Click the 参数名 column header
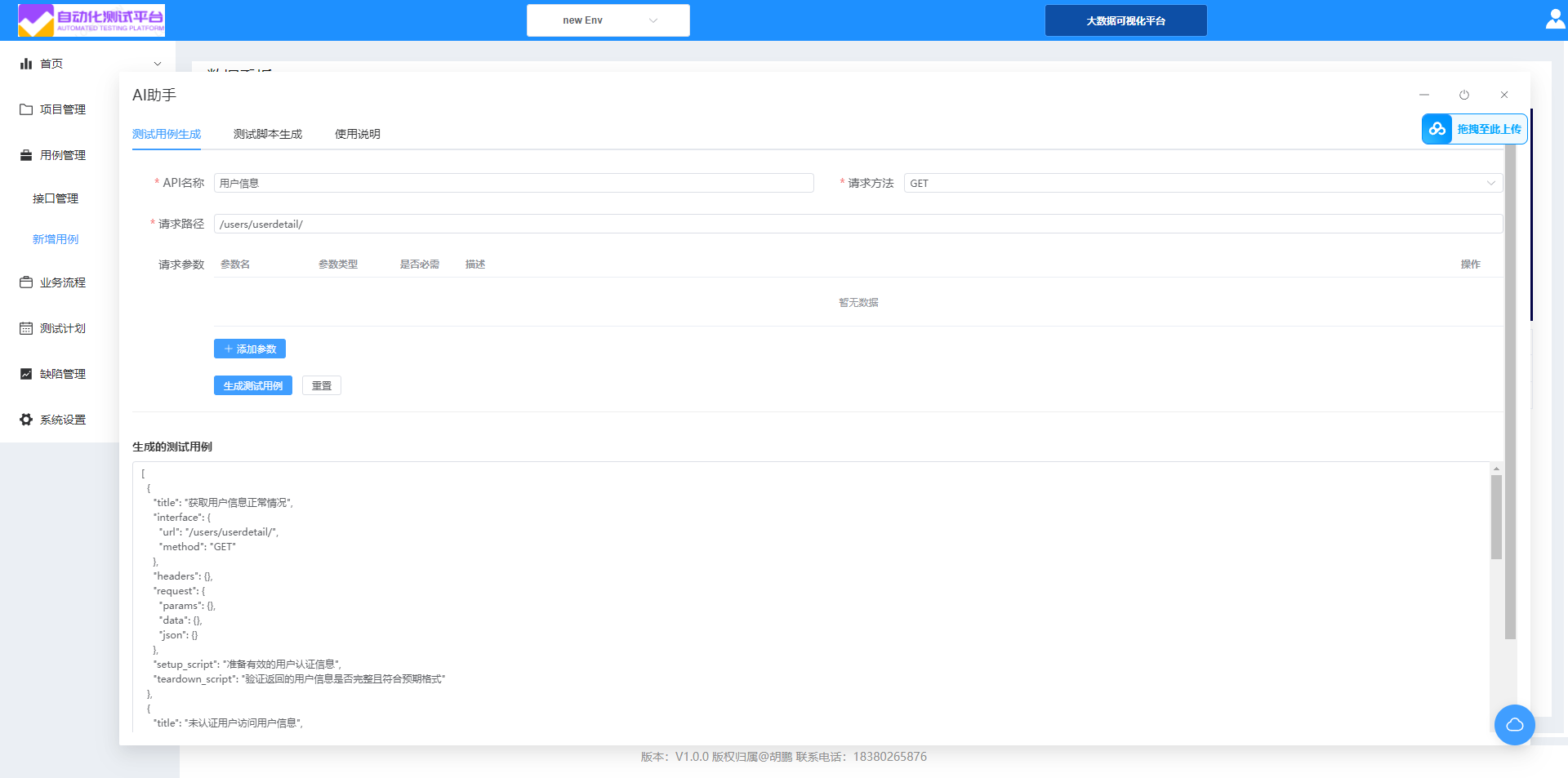Image resolution: width=1568 pixels, height=778 pixels. (235, 265)
